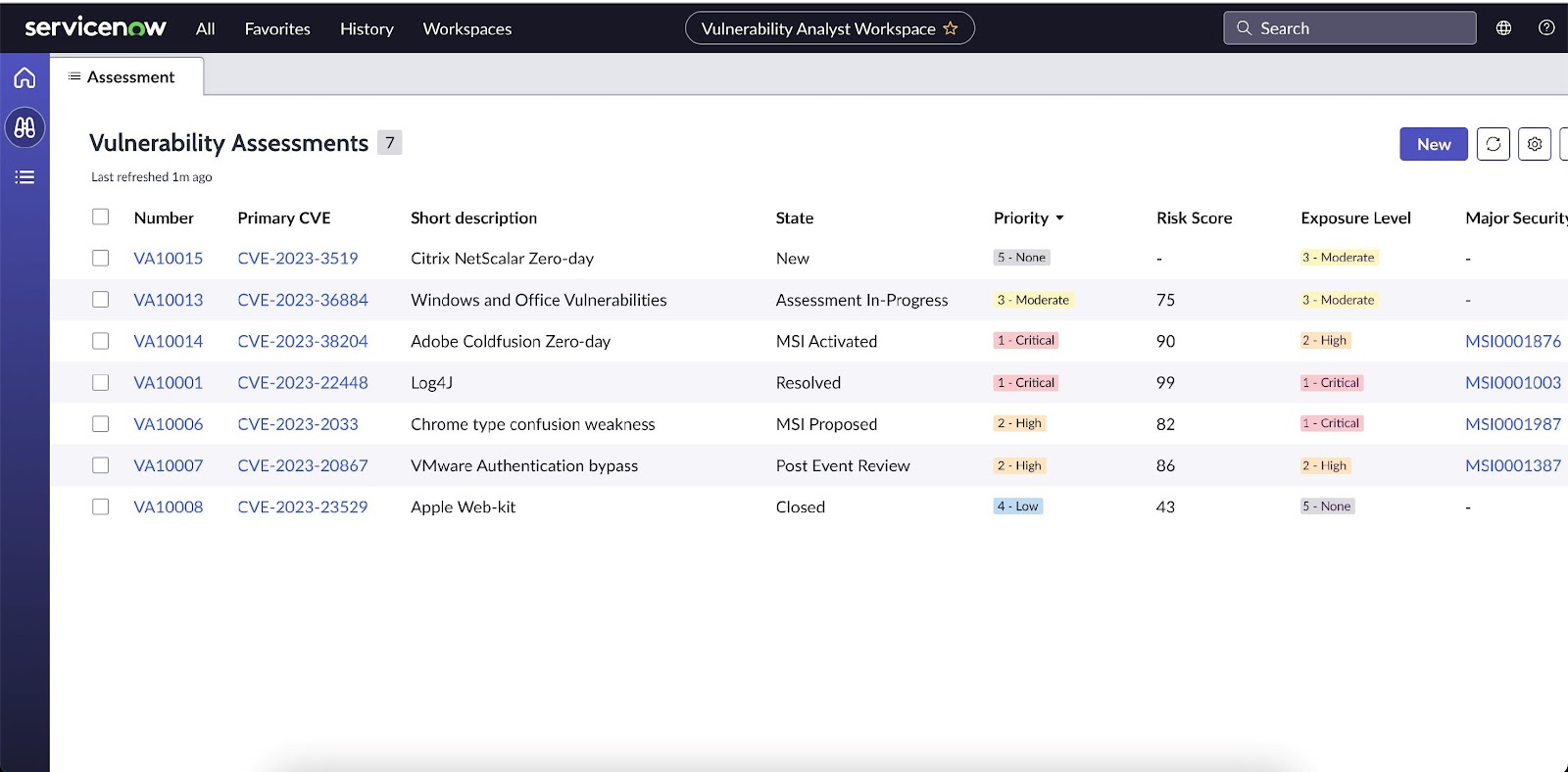1568x772 pixels.
Task: Click the '4 - Low' priority badge
Action: [1017, 507]
